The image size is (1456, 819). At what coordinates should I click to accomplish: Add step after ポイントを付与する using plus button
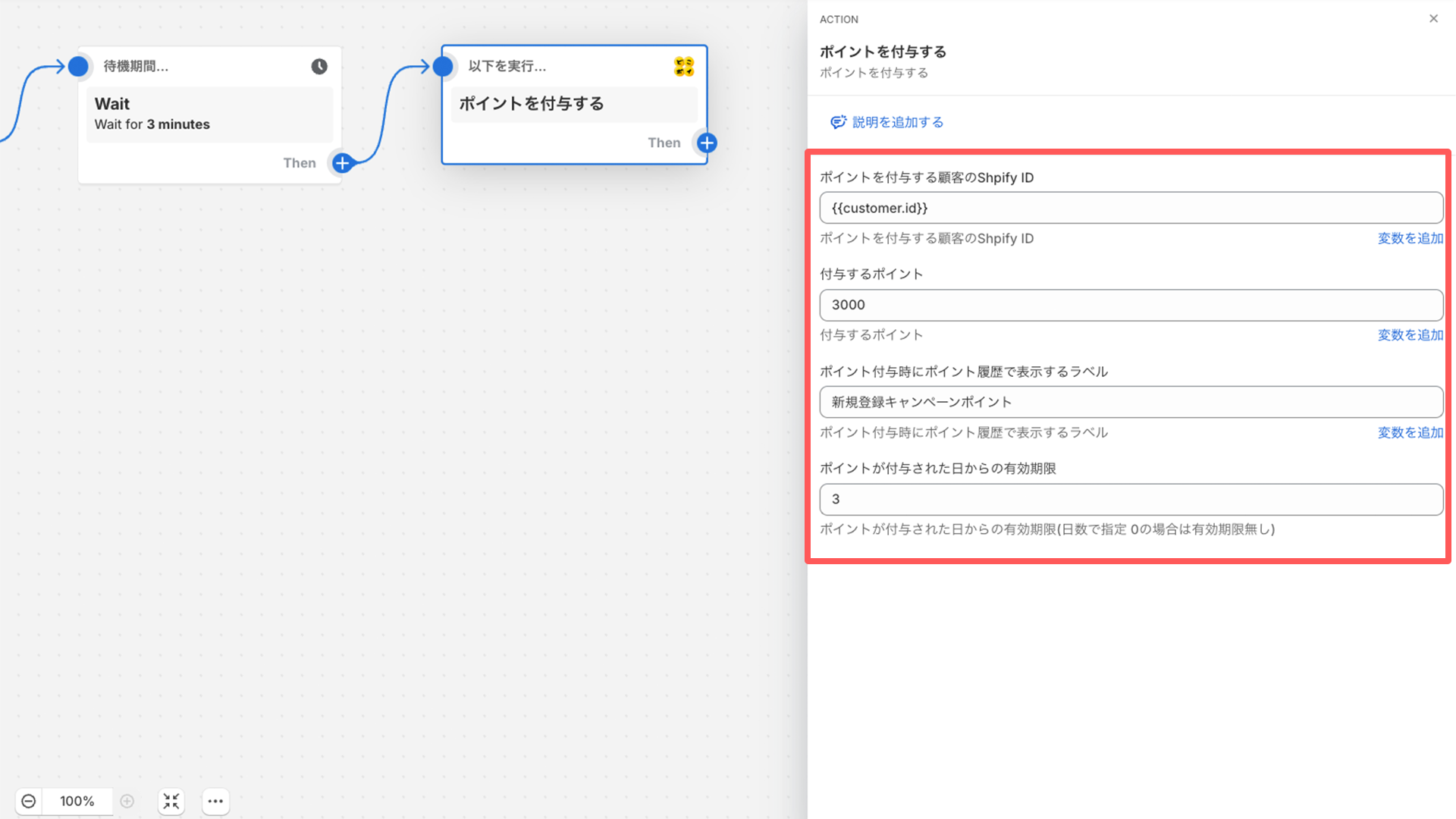click(707, 143)
